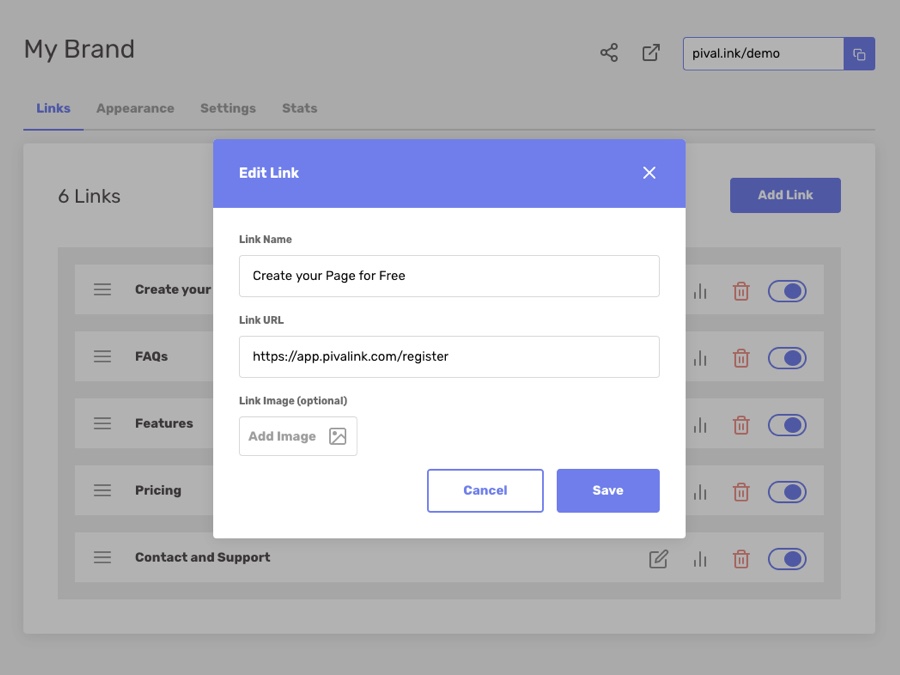Open the Stats tab
Image resolution: width=900 pixels, height=675 pixels.
pos(299,108)
